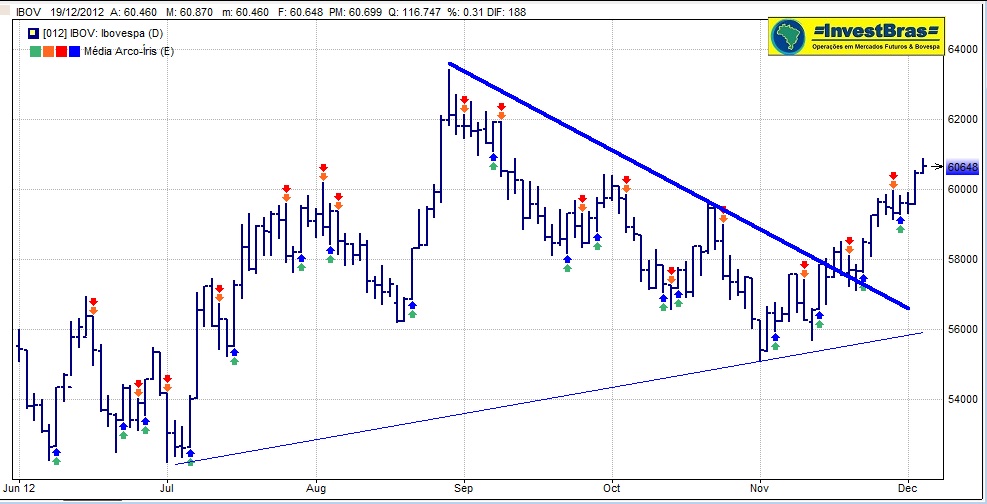Select the orange Média Arco-Íris swatch
987x504 pixels.
click(47, 52)
